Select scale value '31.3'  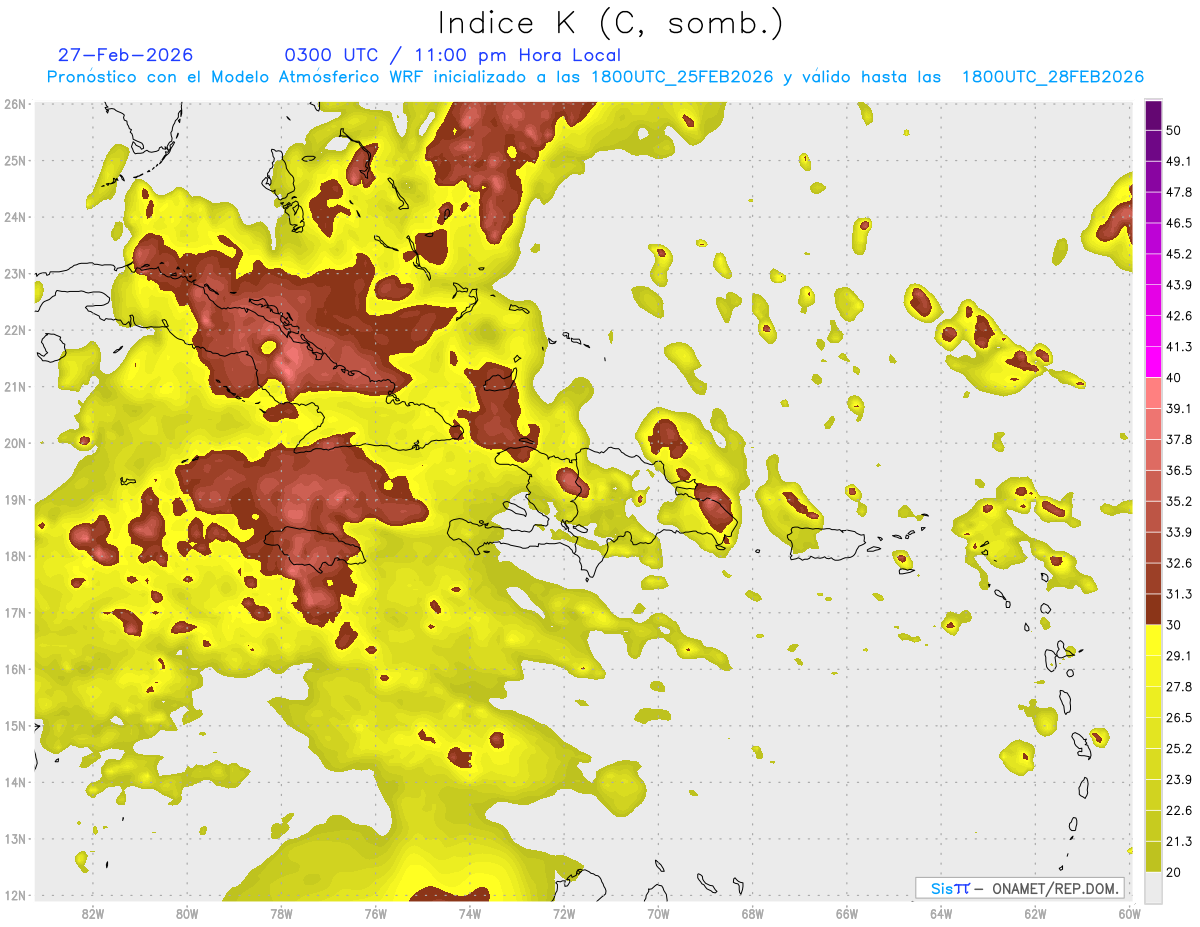(1179, 594)
